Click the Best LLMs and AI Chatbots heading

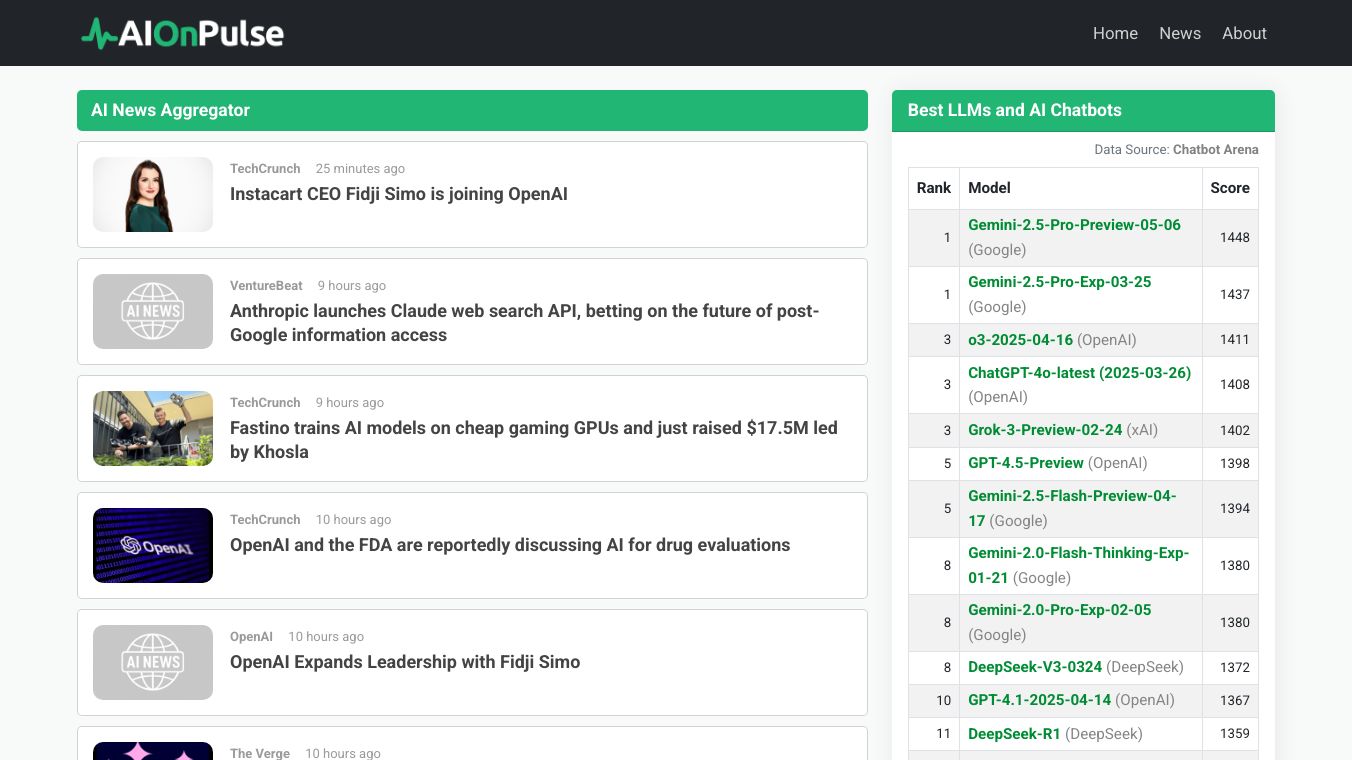click(x=1014, y=110)
